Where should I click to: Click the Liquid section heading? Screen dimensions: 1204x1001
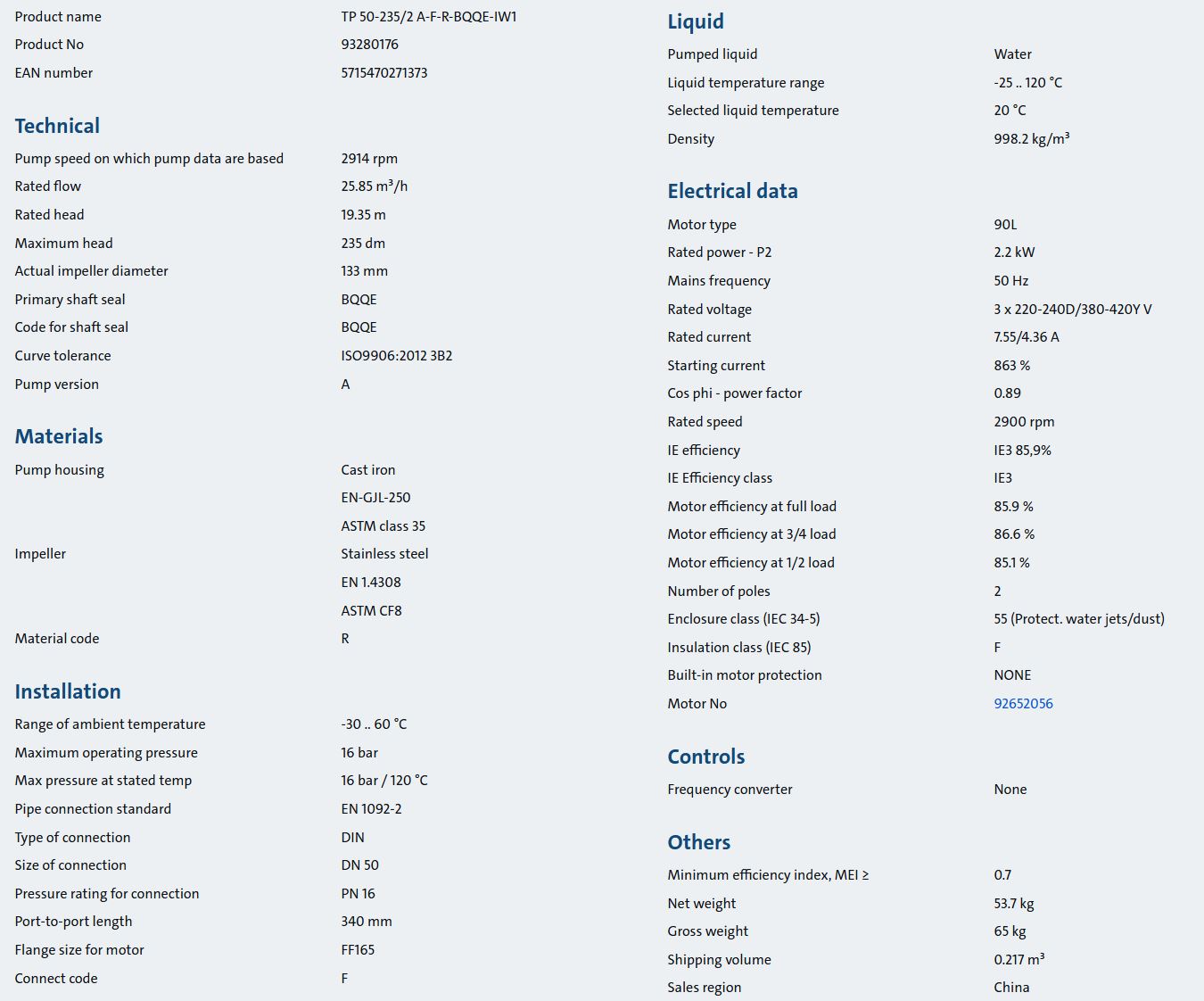tap(696, 21)
